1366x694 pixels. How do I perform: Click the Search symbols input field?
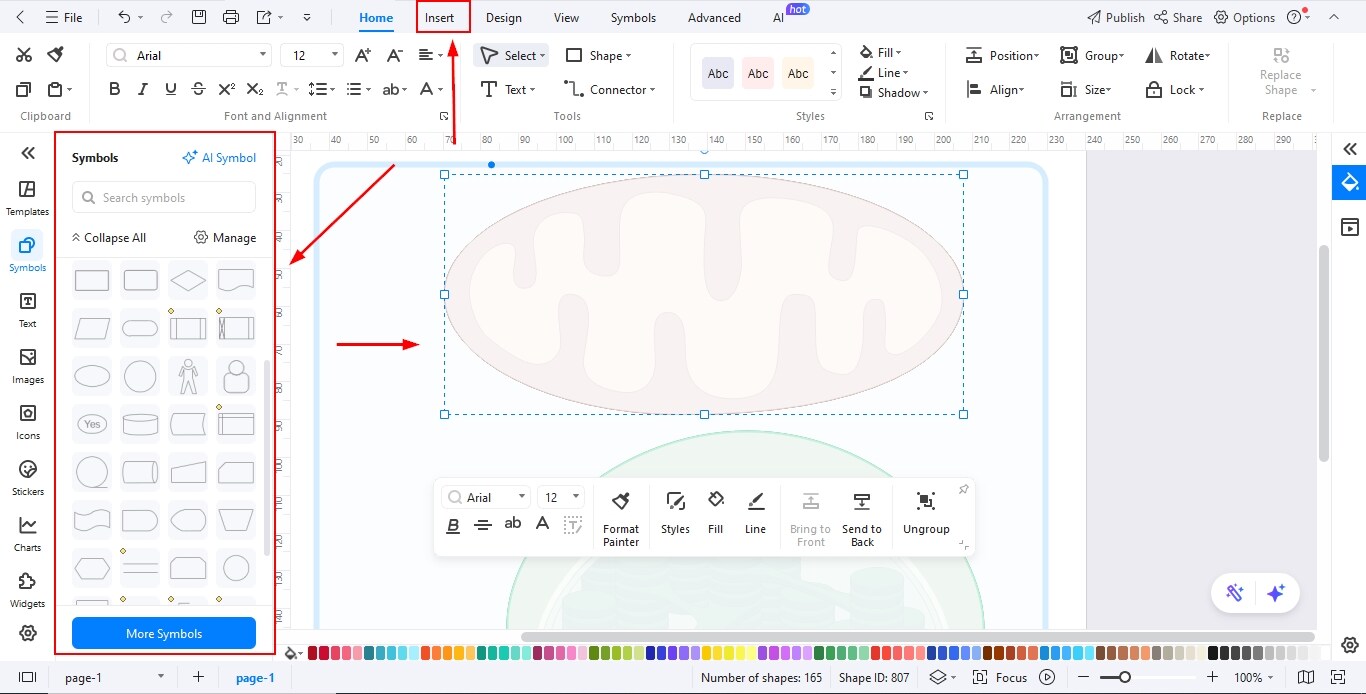click(x=163, y=197)
